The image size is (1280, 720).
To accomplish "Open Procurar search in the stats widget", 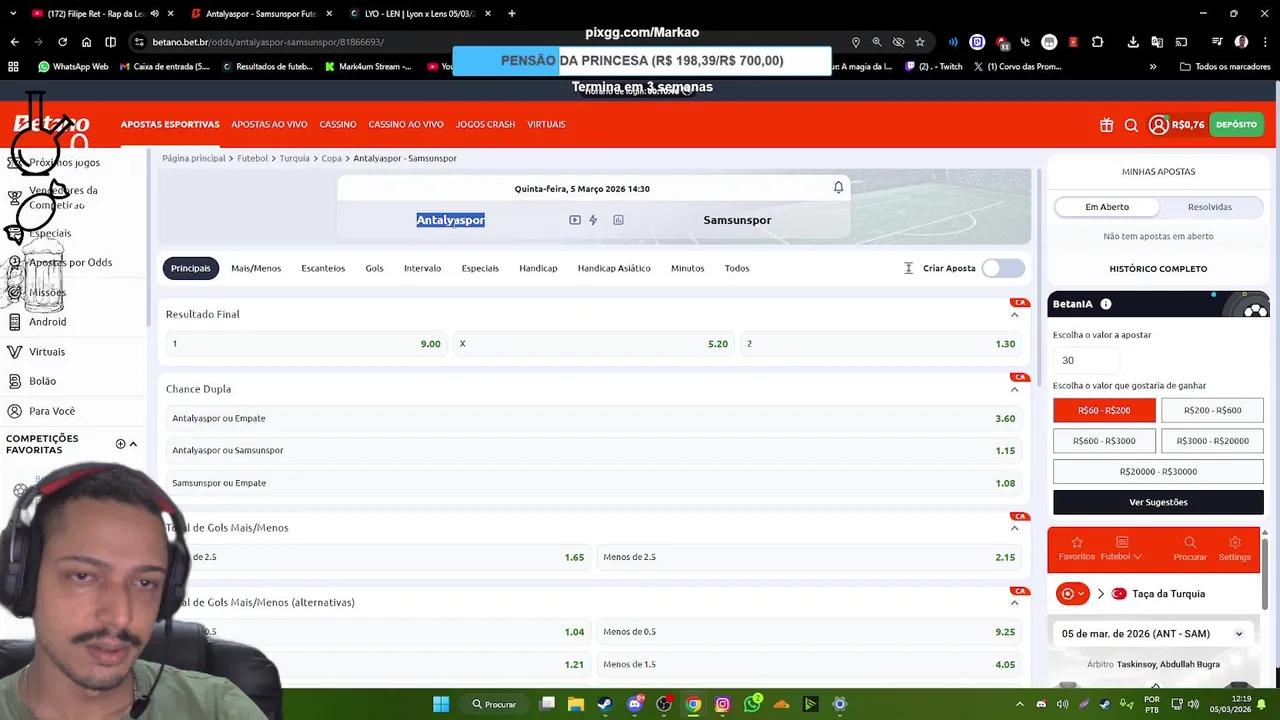I will click(1190, 548).
